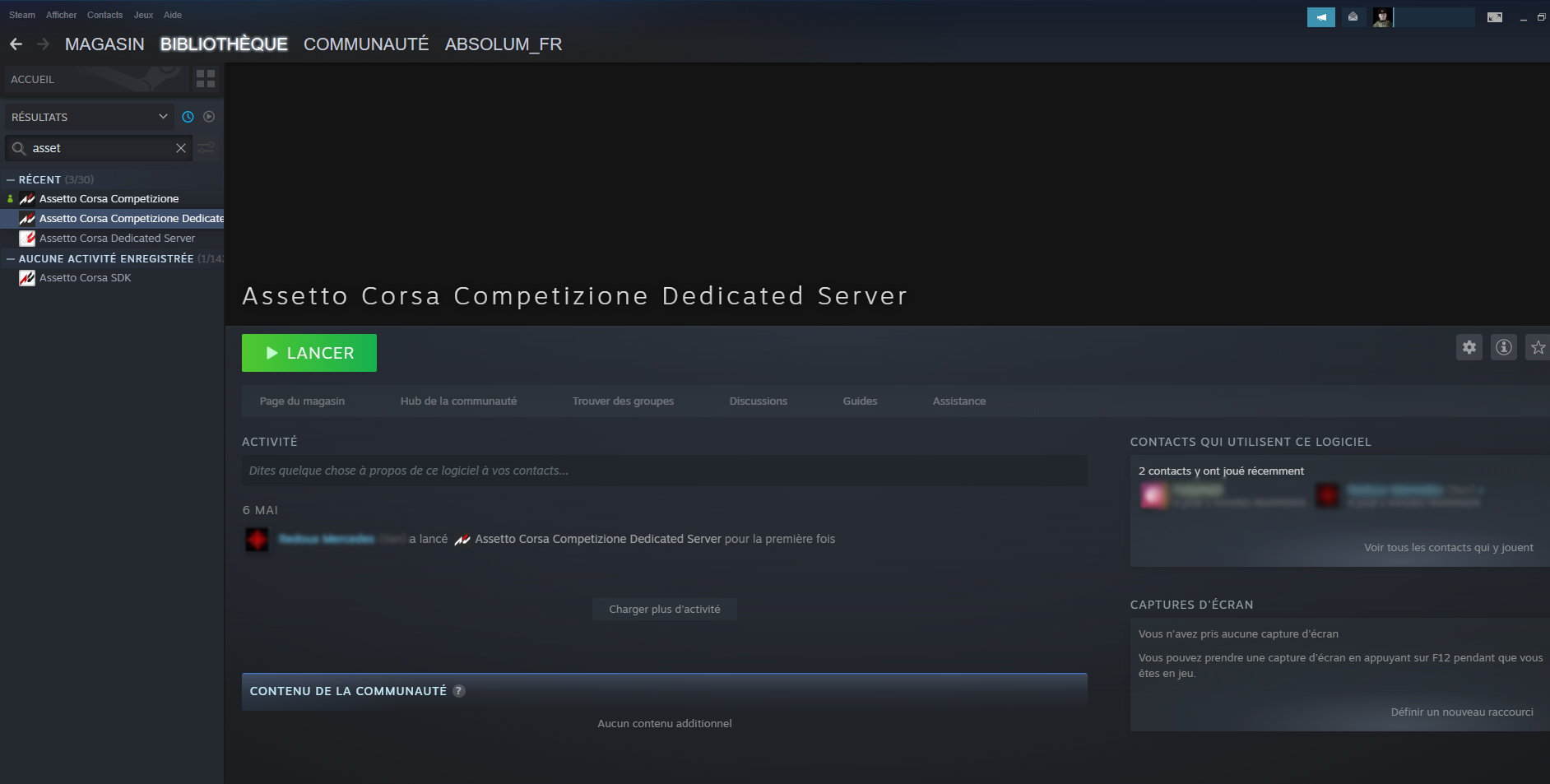Collapse the Récent category
Viewport: 1550px width, 784px height.
11,179
